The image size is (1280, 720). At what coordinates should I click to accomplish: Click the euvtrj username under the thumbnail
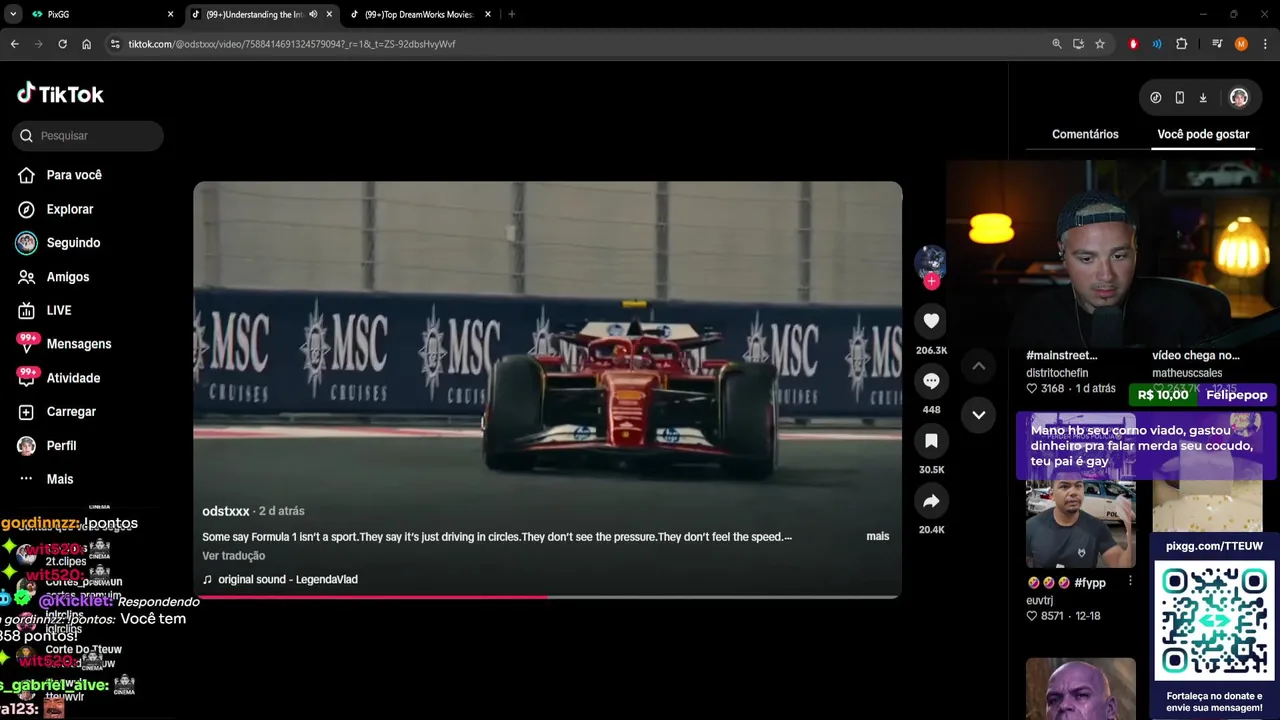coord(1039,601)
